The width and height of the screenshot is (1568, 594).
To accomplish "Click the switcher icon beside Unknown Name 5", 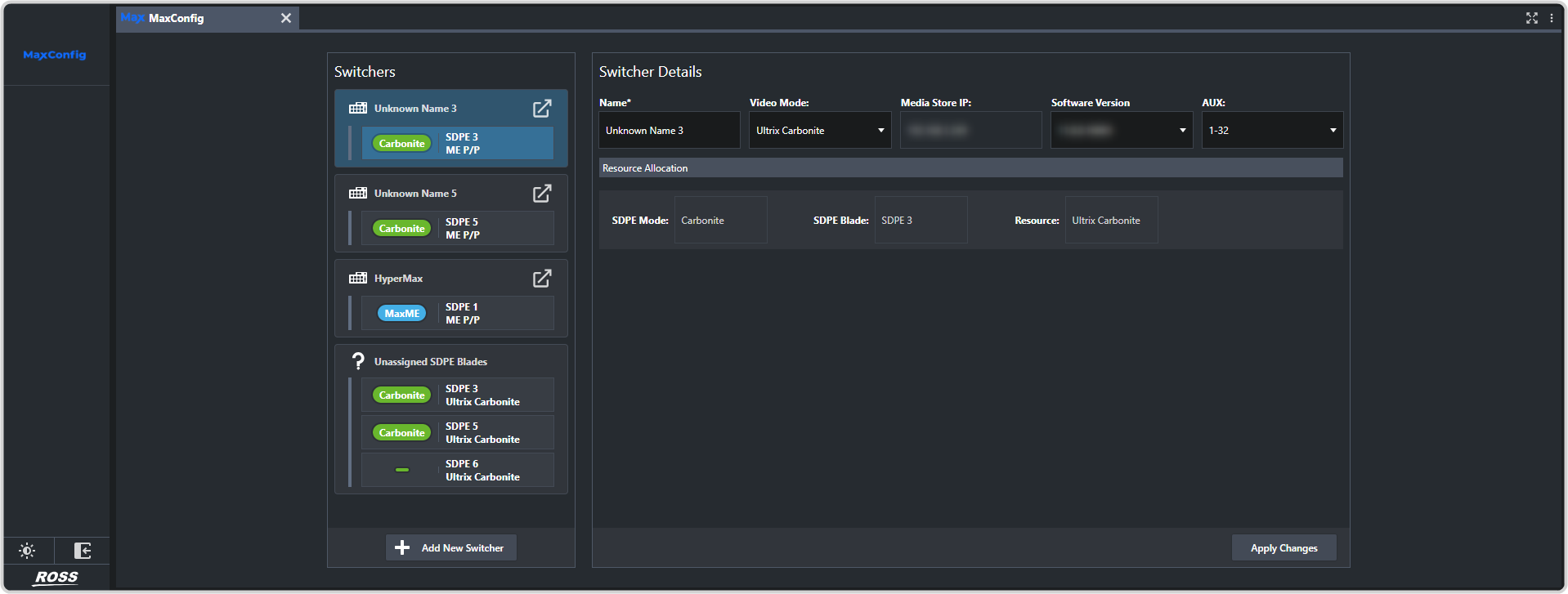I will point(358,194).
